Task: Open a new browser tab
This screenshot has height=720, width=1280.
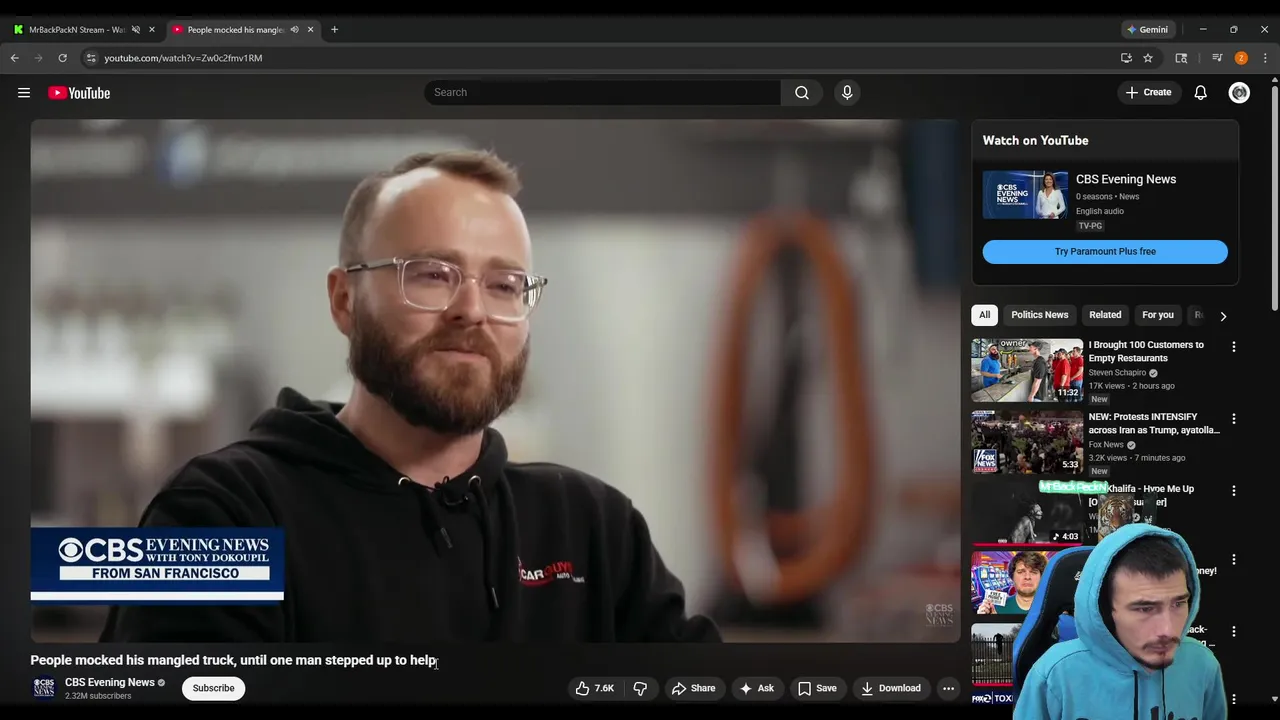Action: tap(334, 30)
